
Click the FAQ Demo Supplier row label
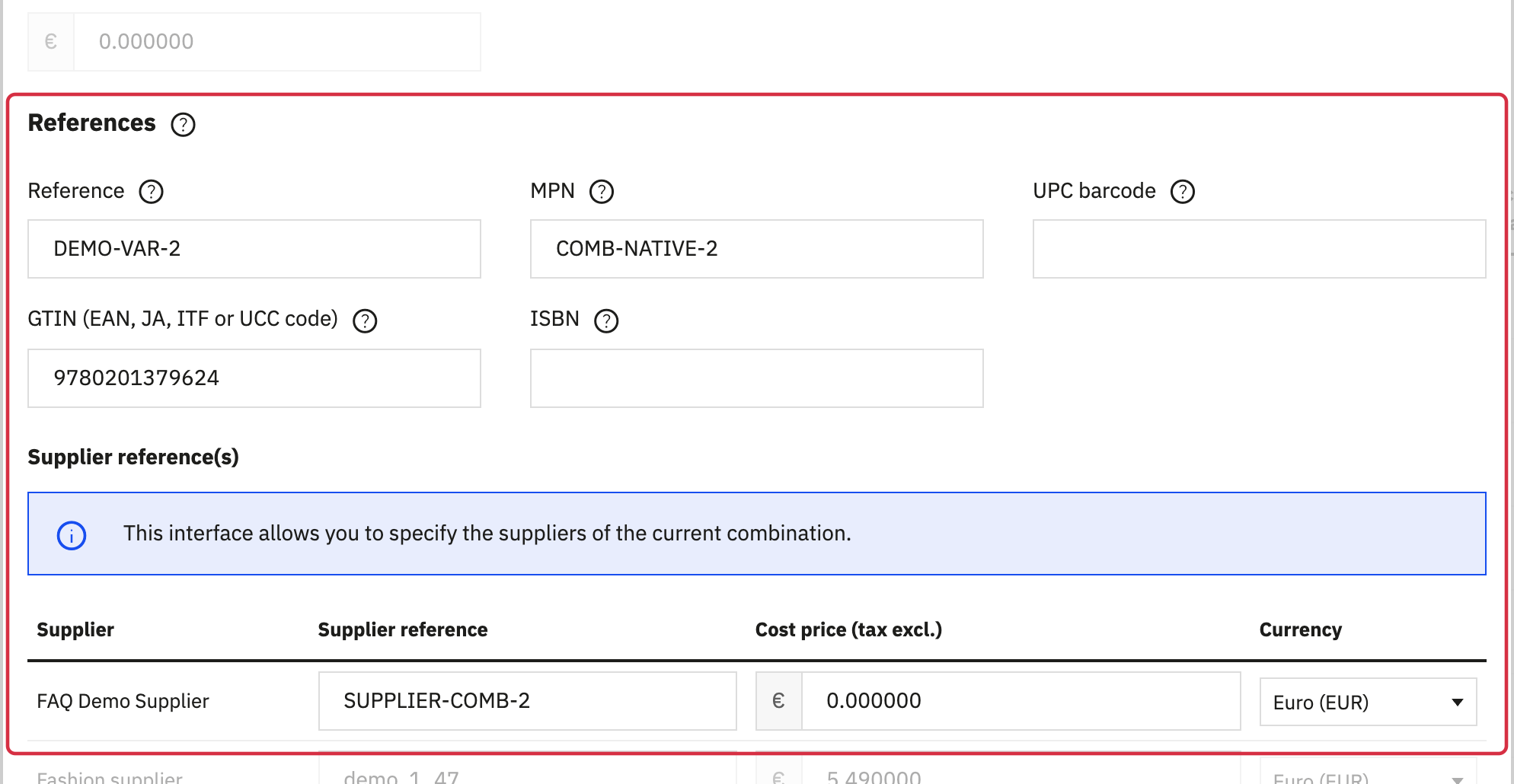coord(123,701)
